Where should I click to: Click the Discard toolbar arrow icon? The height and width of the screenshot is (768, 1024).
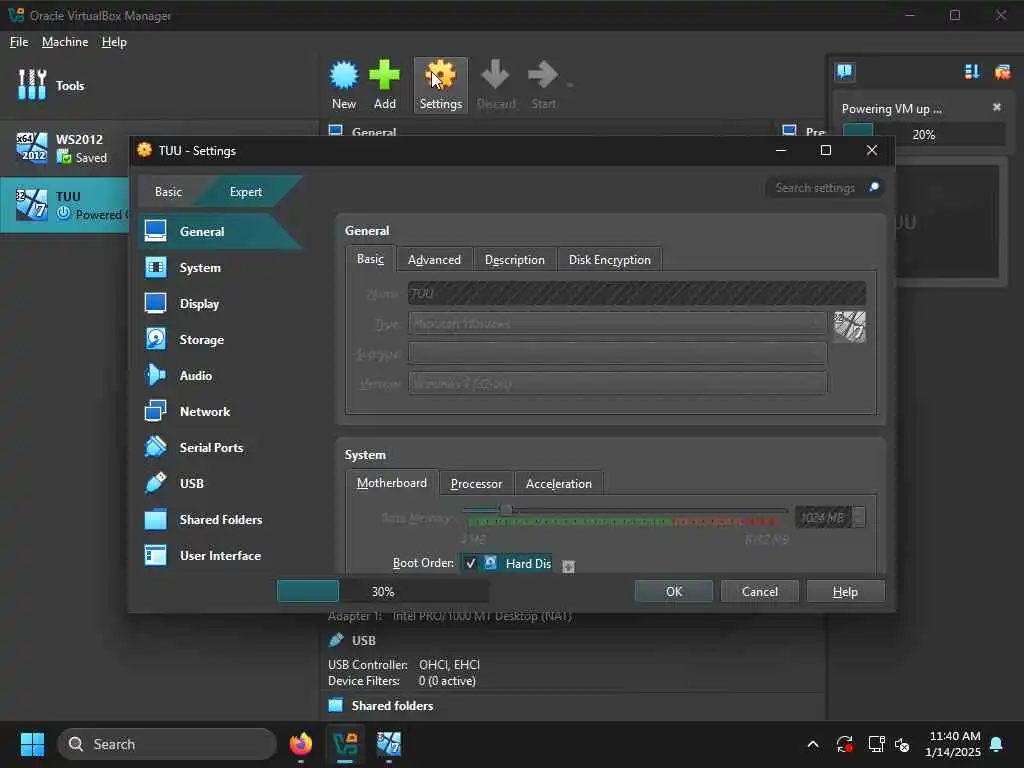coord(496,85)
